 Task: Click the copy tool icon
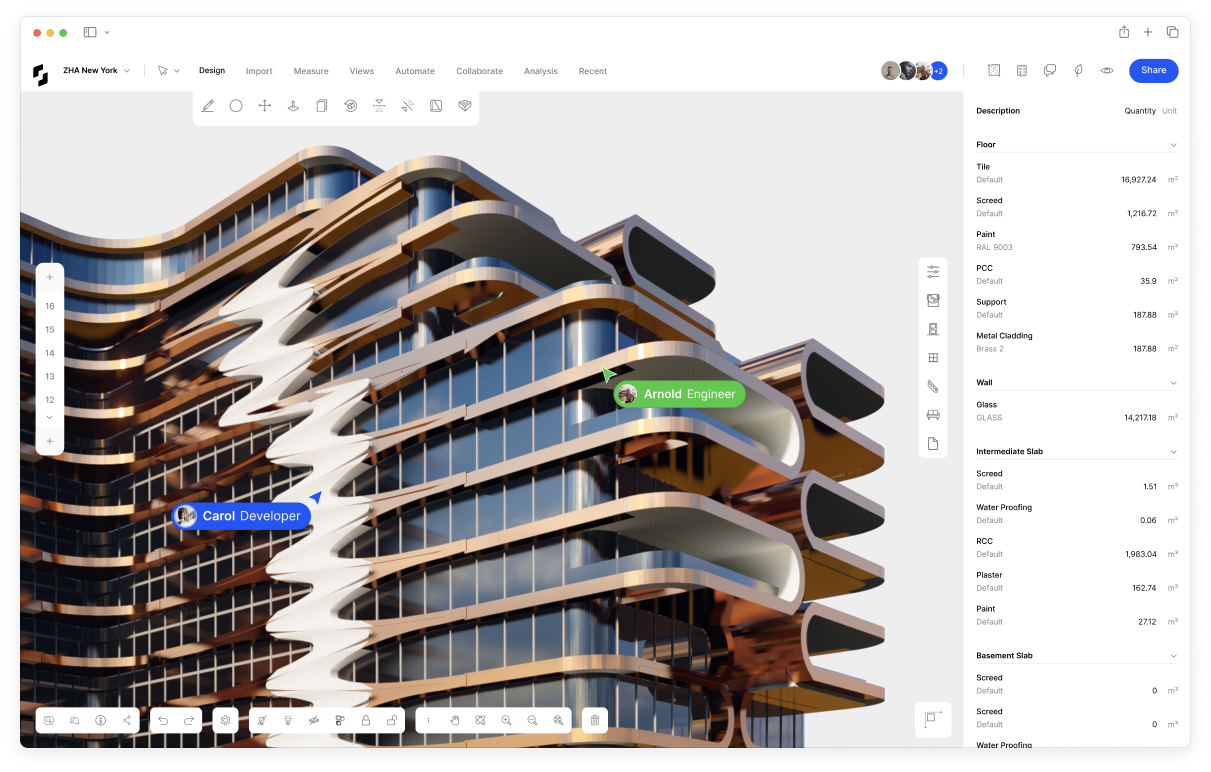[x=322, y=106]
